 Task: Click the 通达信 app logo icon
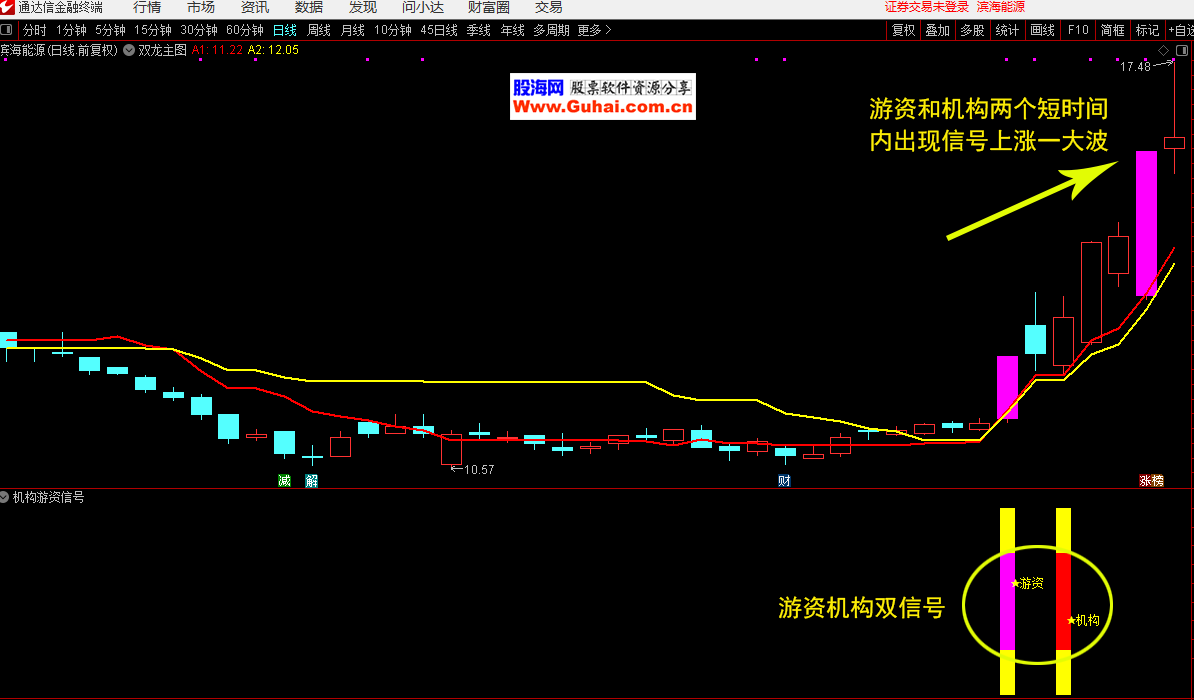pyautogui.click(x=8, y=7)
